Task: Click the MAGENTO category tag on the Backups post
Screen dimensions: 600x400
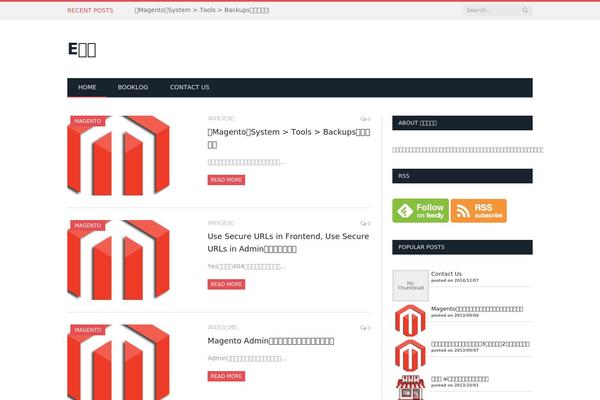Action: pos(88,121)
